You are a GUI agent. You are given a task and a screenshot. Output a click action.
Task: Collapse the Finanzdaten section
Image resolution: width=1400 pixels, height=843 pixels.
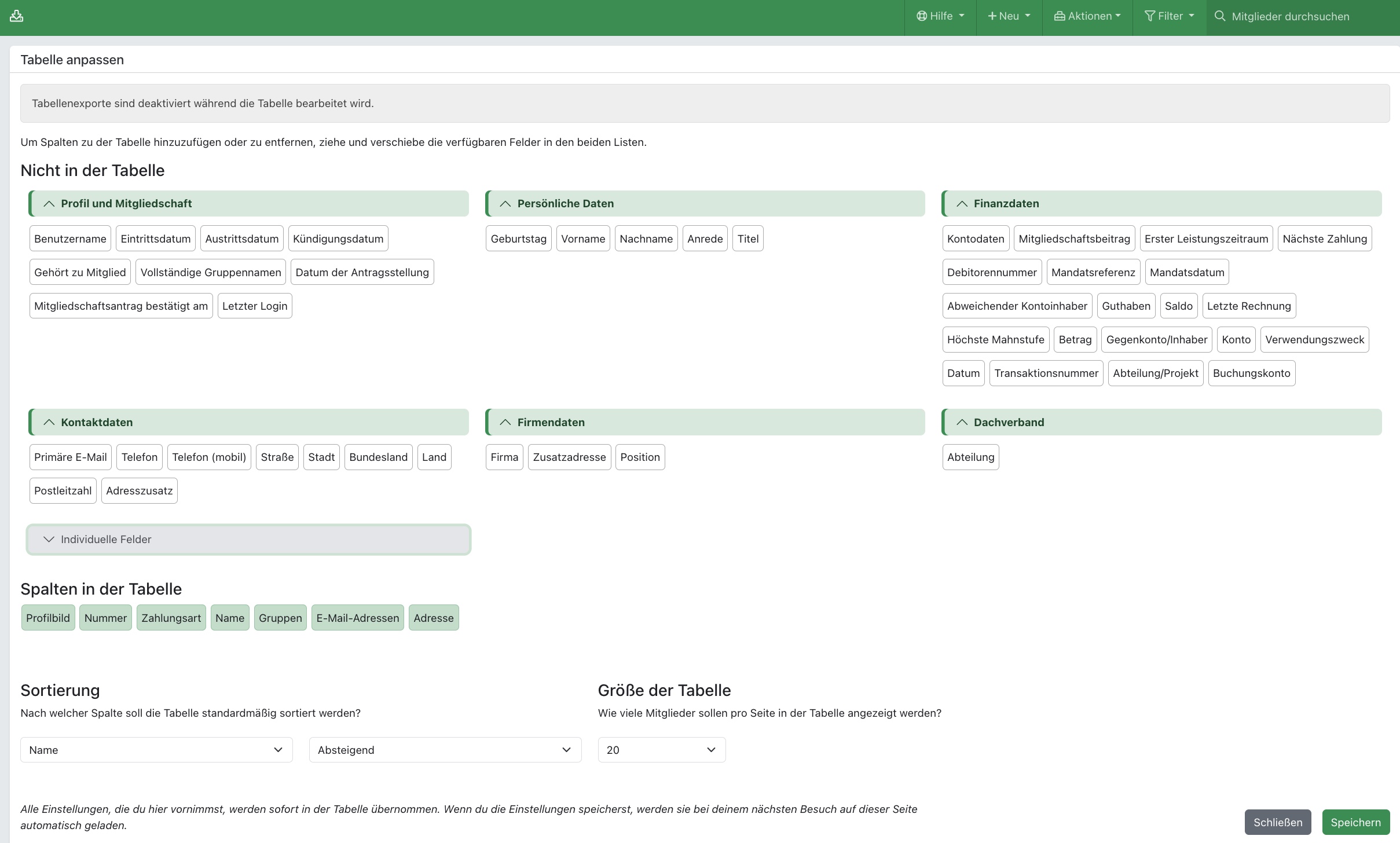coord(1161,204)
